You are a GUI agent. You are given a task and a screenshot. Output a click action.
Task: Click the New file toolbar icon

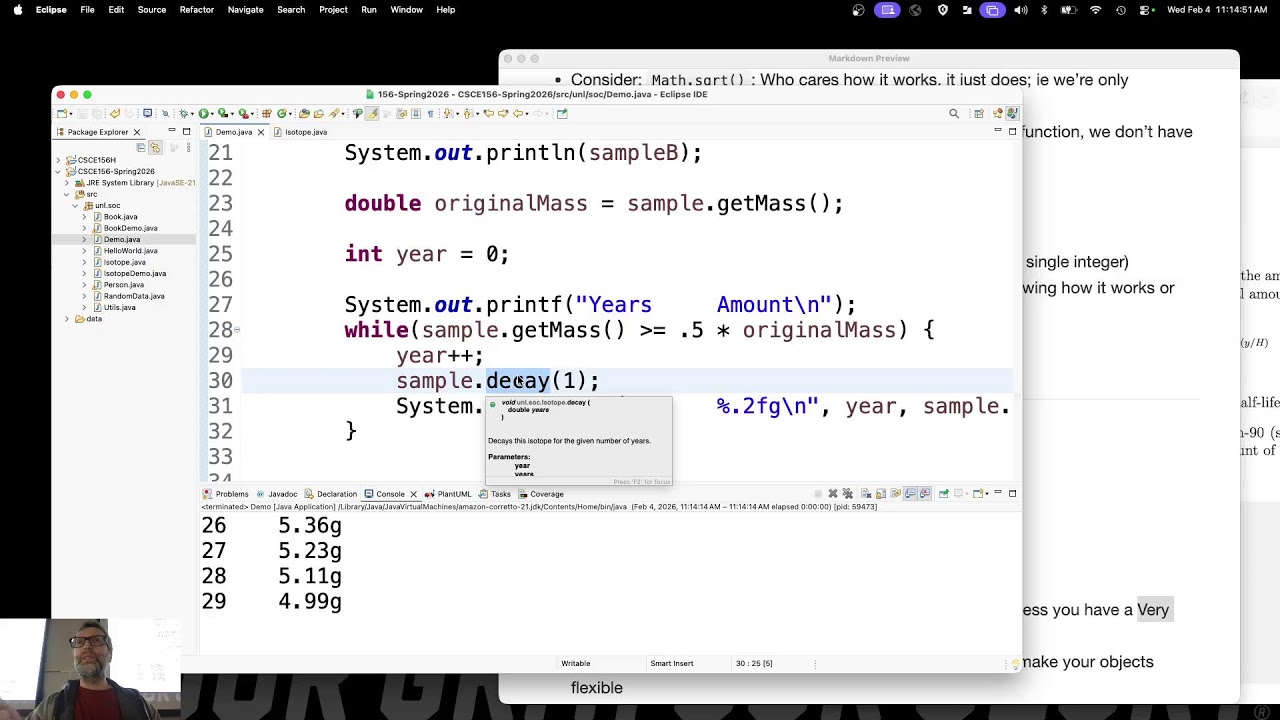pos(62,113)
